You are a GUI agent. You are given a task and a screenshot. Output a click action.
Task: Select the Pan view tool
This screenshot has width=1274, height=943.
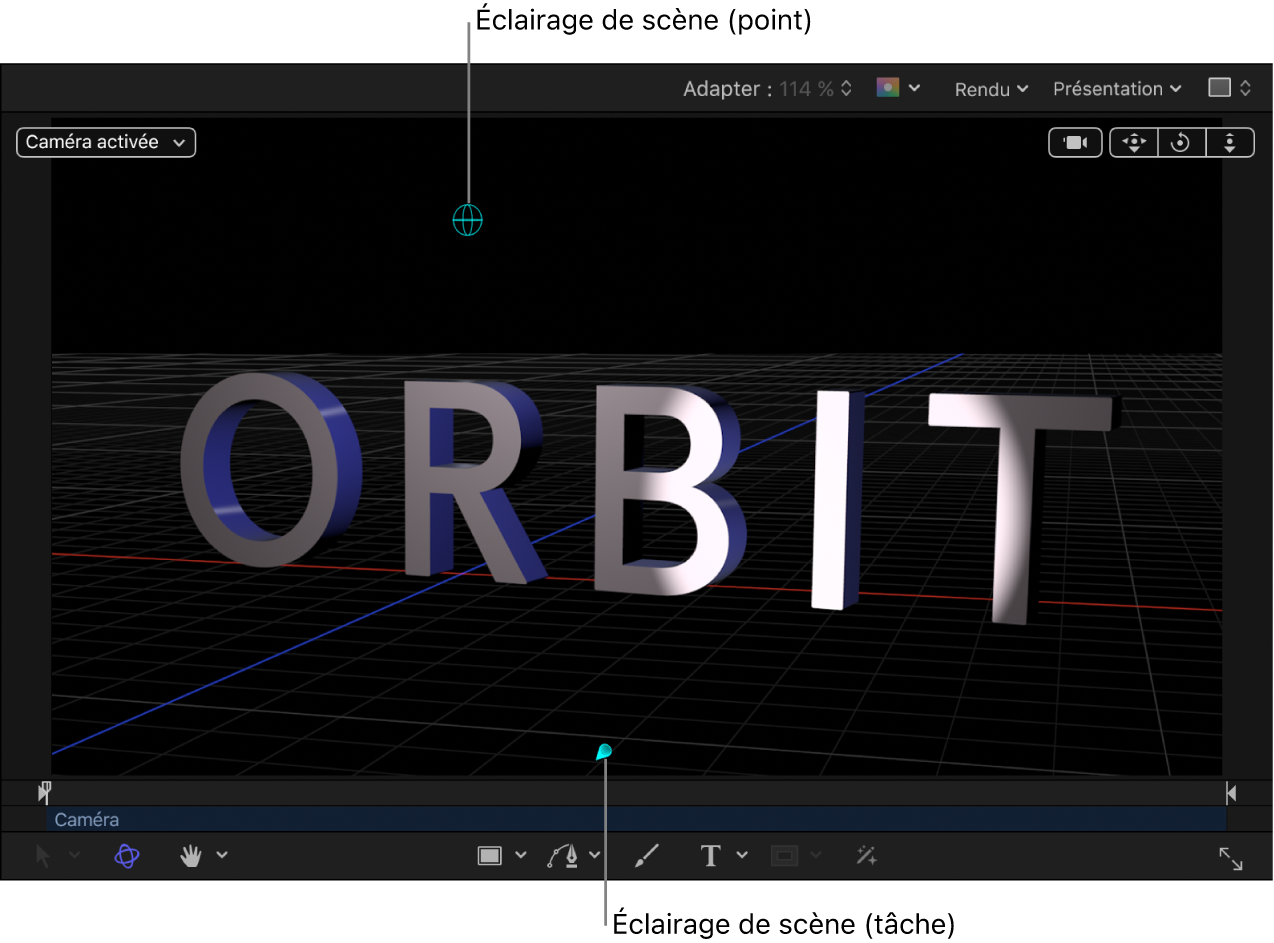191,855
